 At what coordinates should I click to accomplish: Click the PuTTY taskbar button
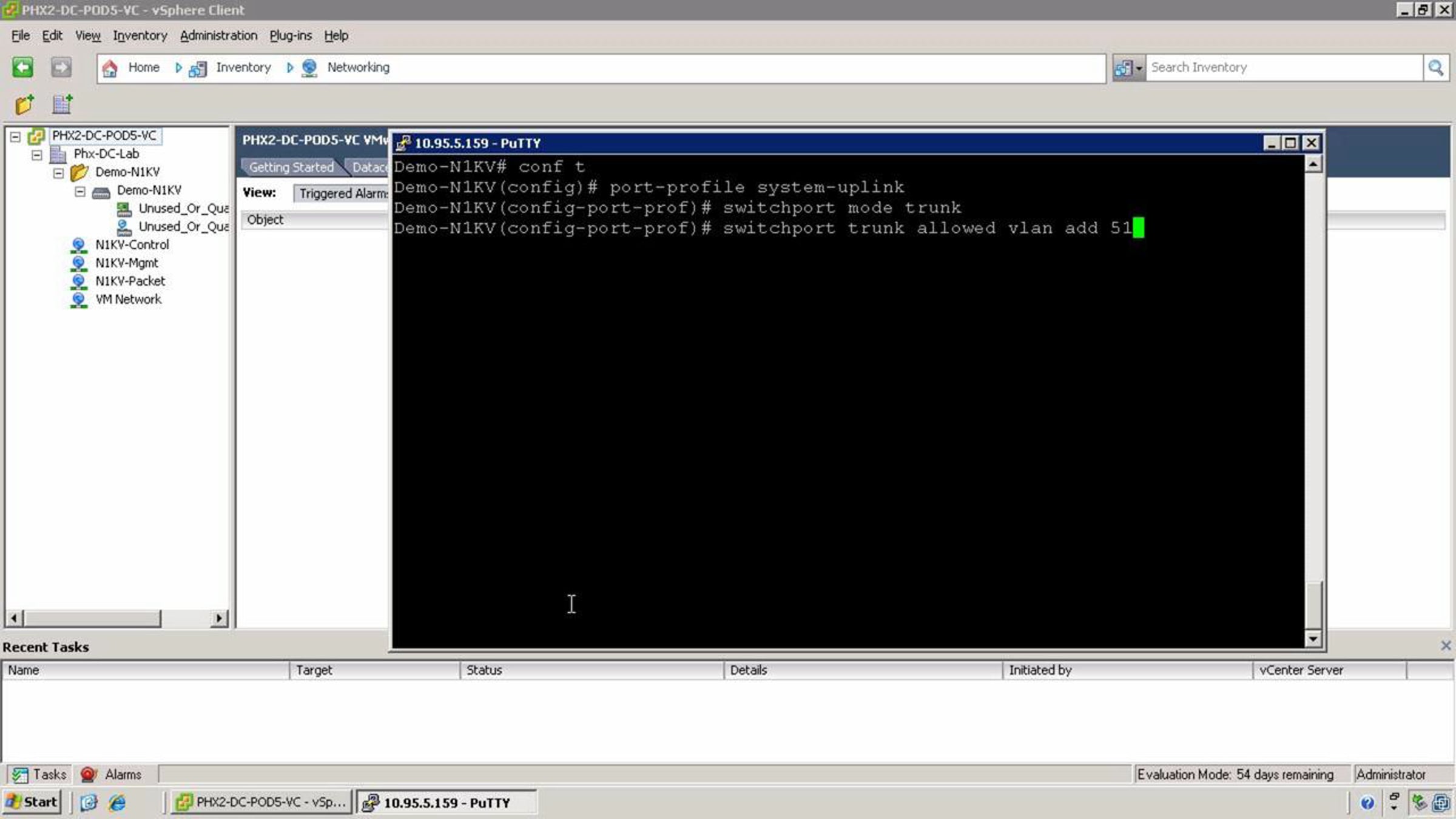(x=447, y=802)
